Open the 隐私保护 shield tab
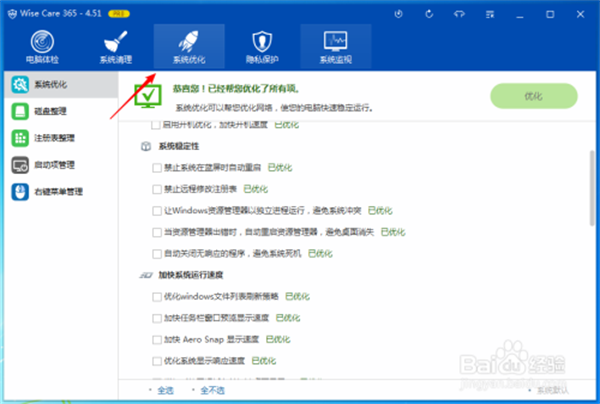The width and height of the screenshot is (600, 404). 262,47
